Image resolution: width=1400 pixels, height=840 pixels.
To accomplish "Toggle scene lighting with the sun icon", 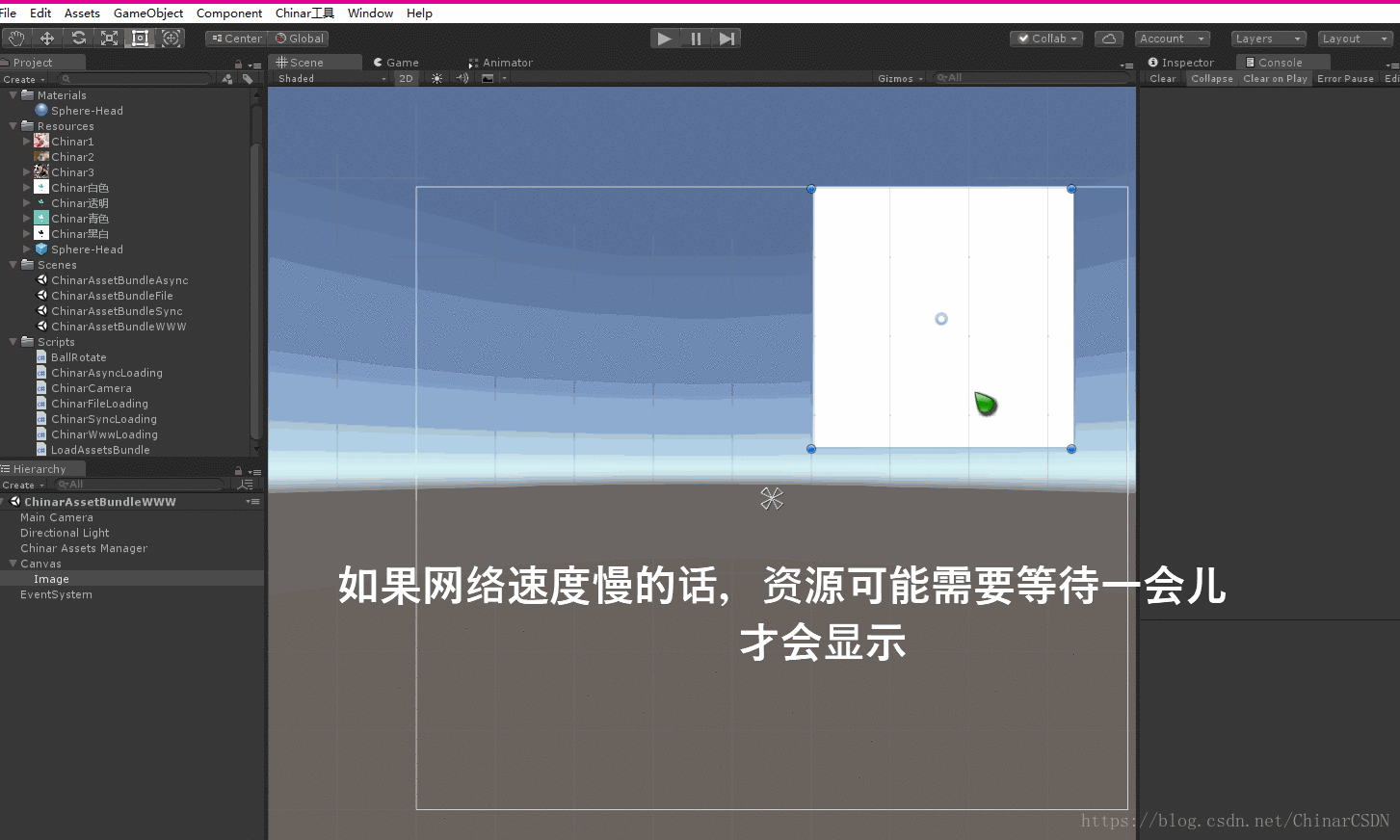I will 436,78.
